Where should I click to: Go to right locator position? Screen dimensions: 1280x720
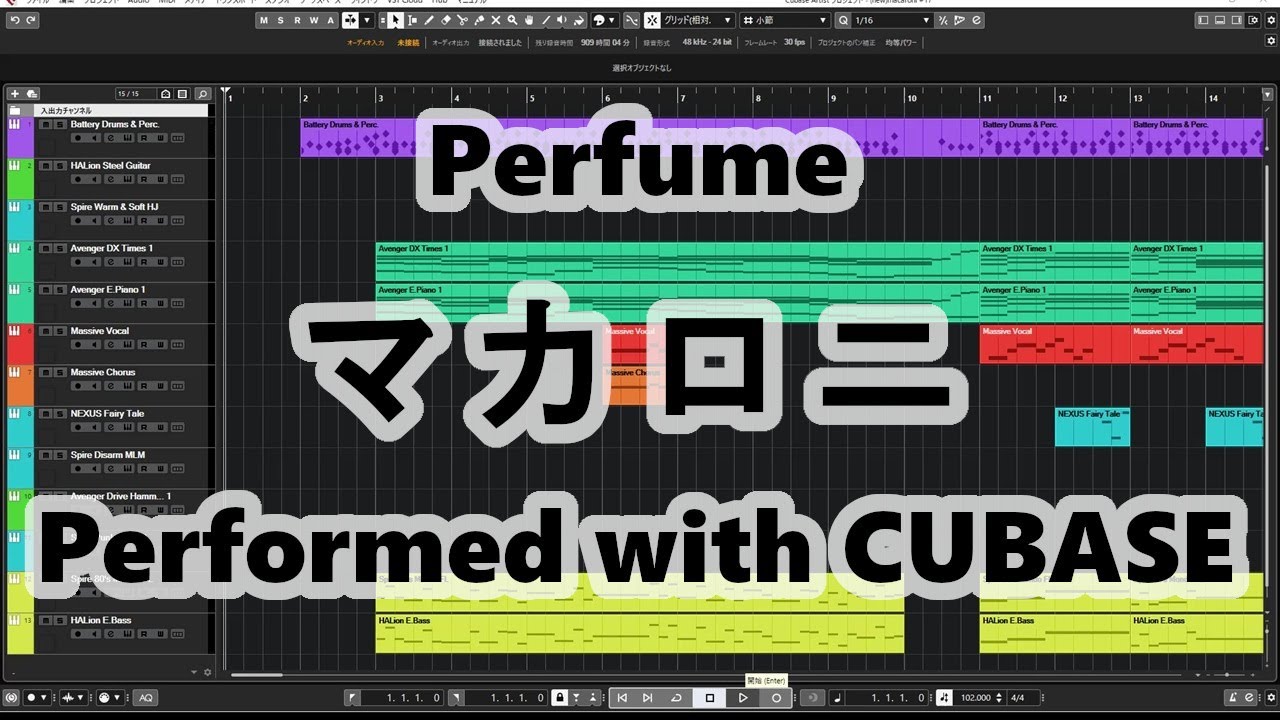455,698
